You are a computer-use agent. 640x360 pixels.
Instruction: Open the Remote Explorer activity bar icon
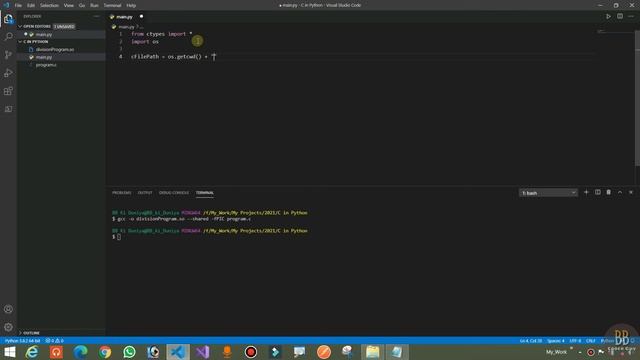pos(8,109)
